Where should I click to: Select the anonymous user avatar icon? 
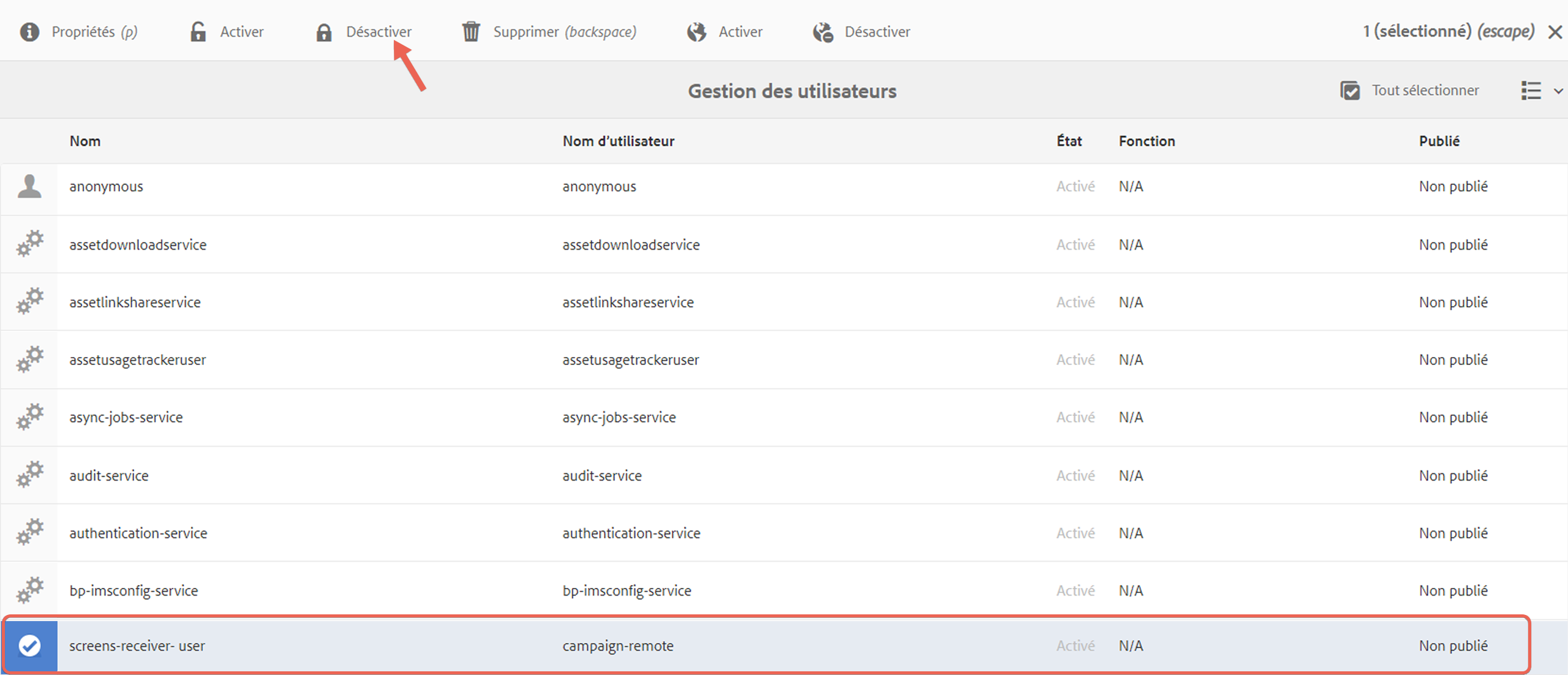(x=29, y=186)
